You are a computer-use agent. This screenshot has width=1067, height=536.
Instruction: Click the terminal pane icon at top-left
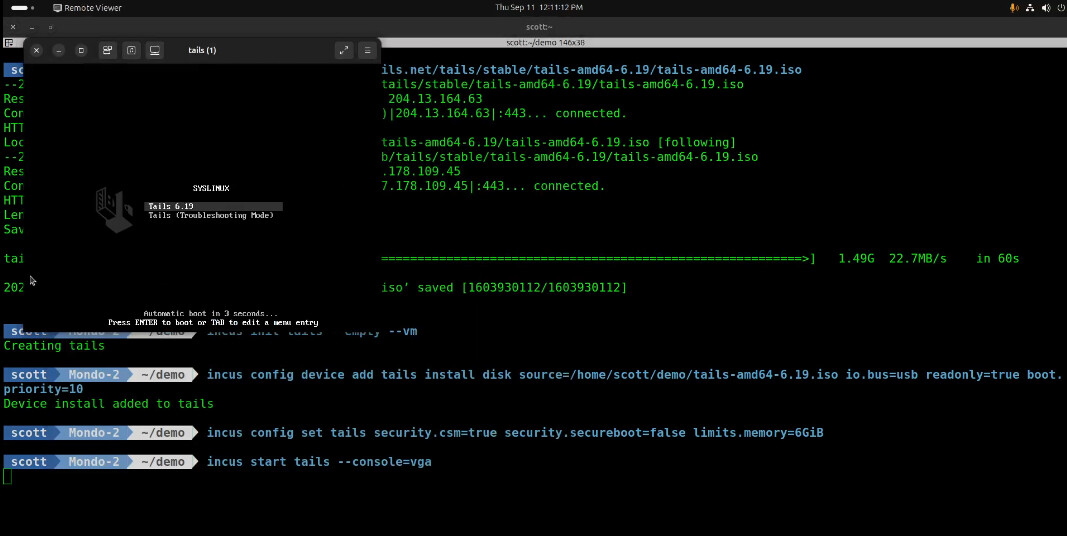[8, 43]
